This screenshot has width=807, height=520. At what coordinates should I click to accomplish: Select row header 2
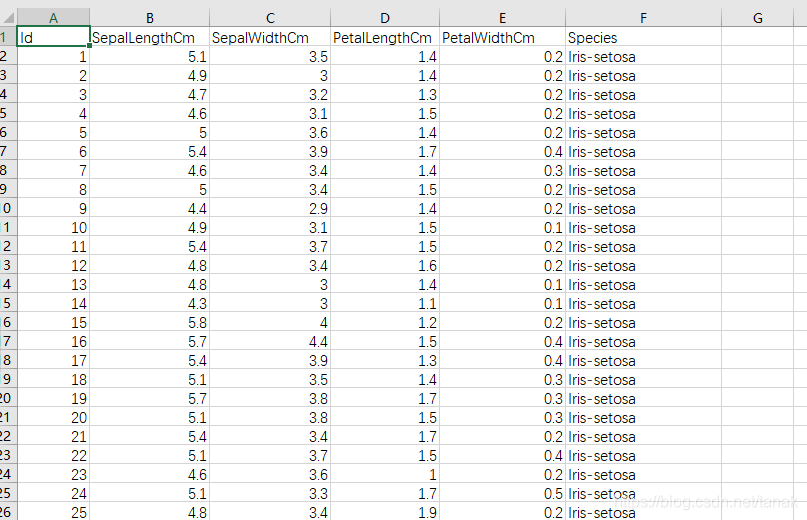[x=8, y=56]
